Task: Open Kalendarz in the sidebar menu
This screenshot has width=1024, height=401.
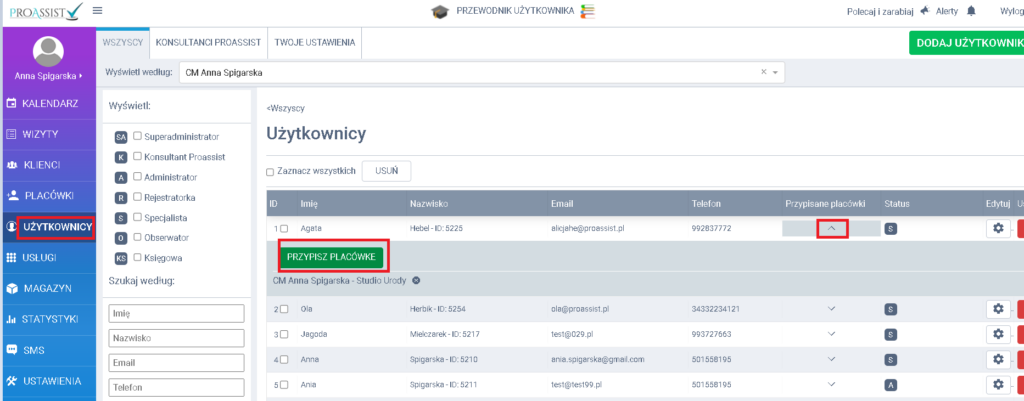Action: (49, 103)
